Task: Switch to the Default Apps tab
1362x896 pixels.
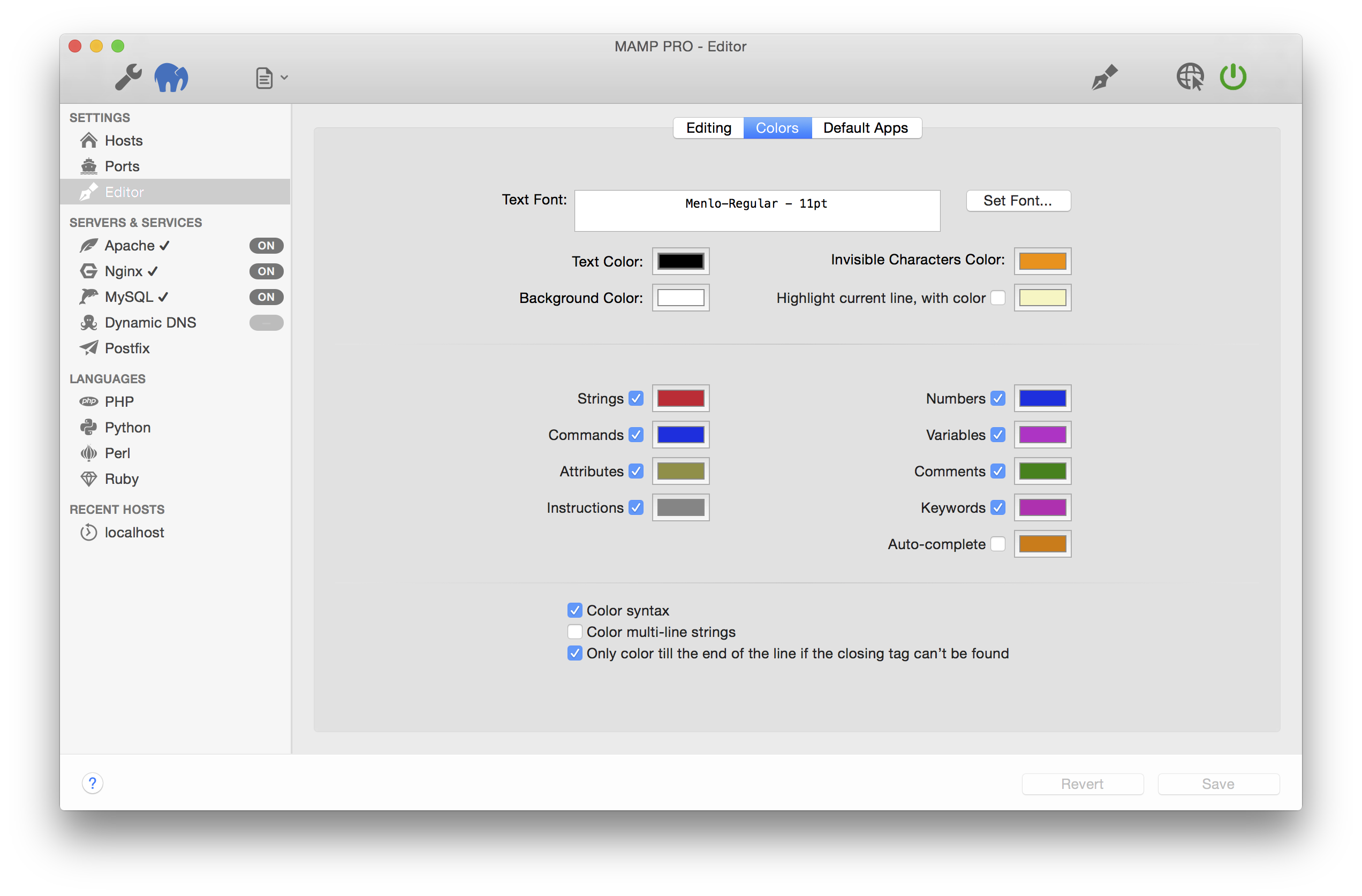Action: pos(866,127)
